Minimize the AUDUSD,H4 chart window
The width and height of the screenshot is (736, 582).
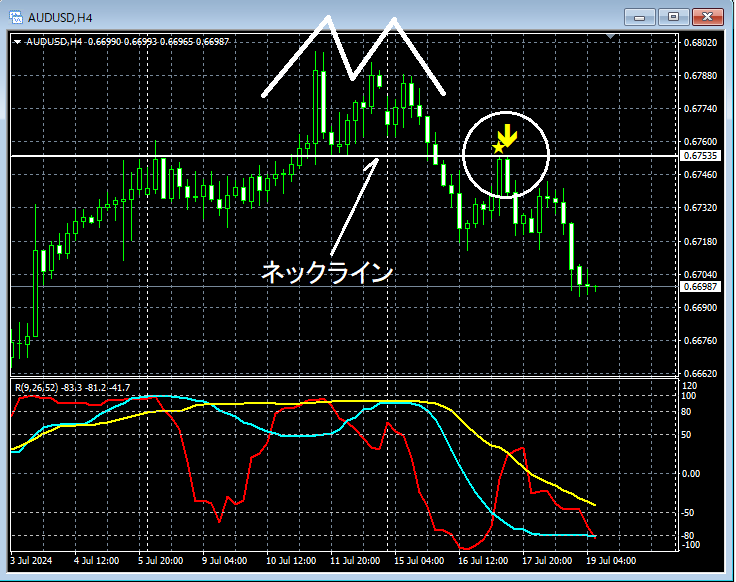click(639, 17)
